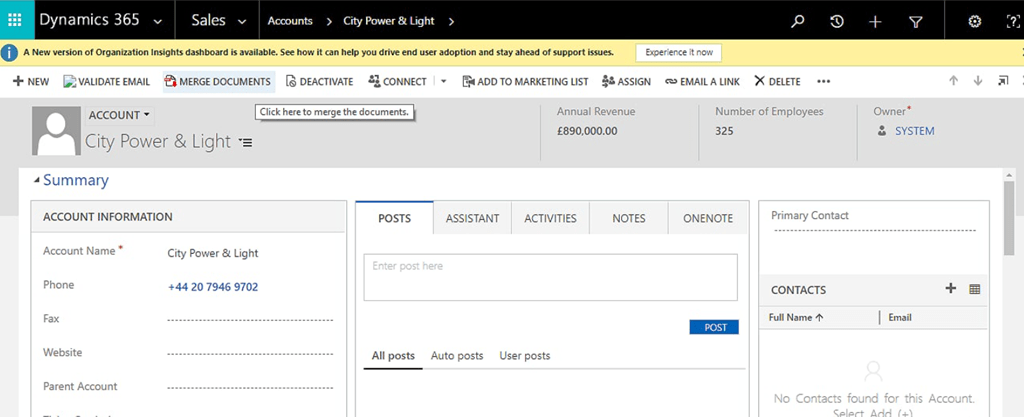This screenshot has height=417, width=1024.
Task: Click DEACTIVATE command
Action: tap(319, 82)
